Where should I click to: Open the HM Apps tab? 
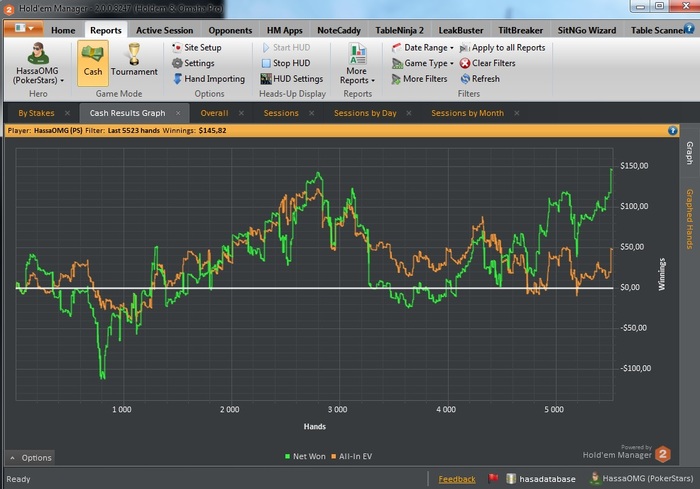tap(284, 30)
